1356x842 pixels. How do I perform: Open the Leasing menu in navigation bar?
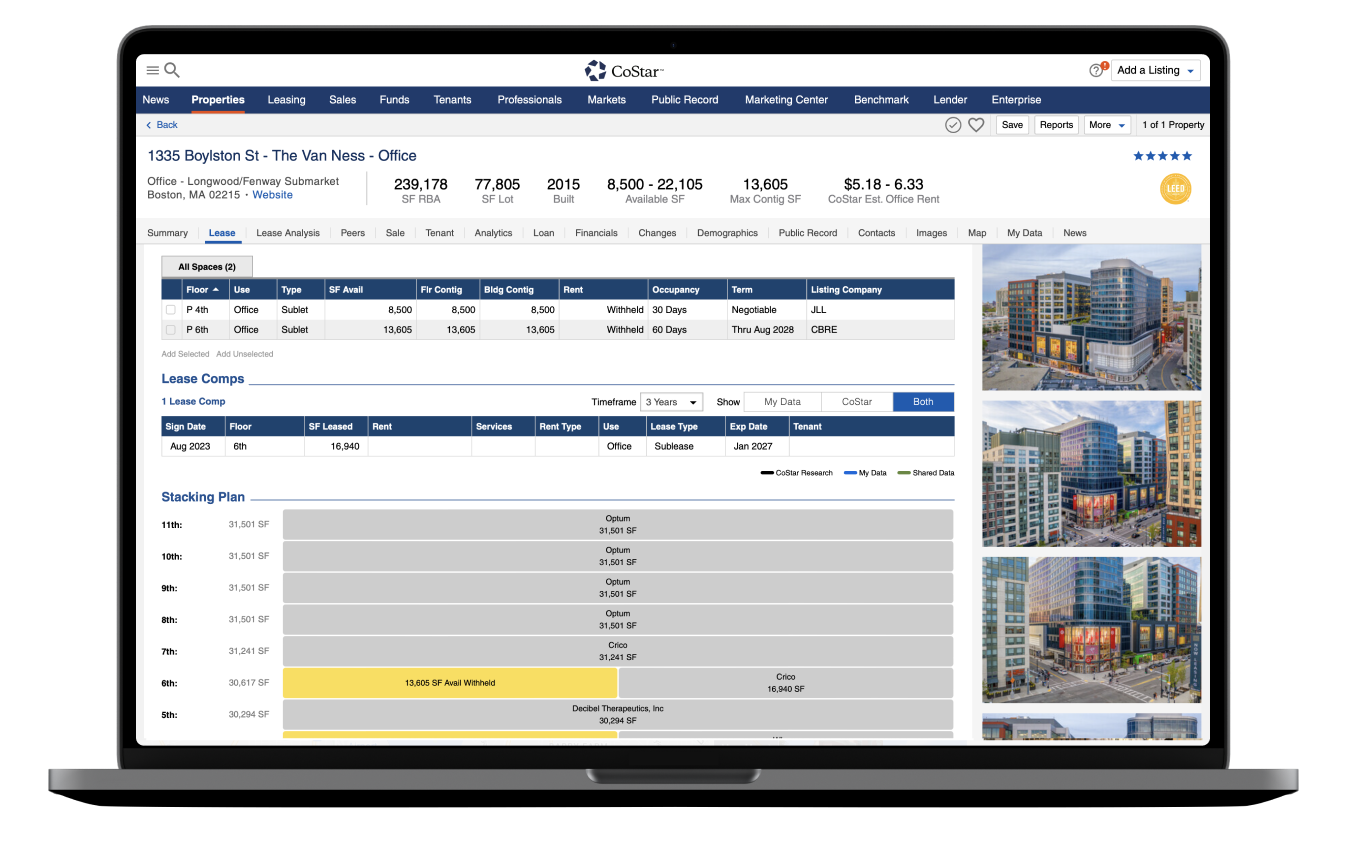[x=286, y=100]
